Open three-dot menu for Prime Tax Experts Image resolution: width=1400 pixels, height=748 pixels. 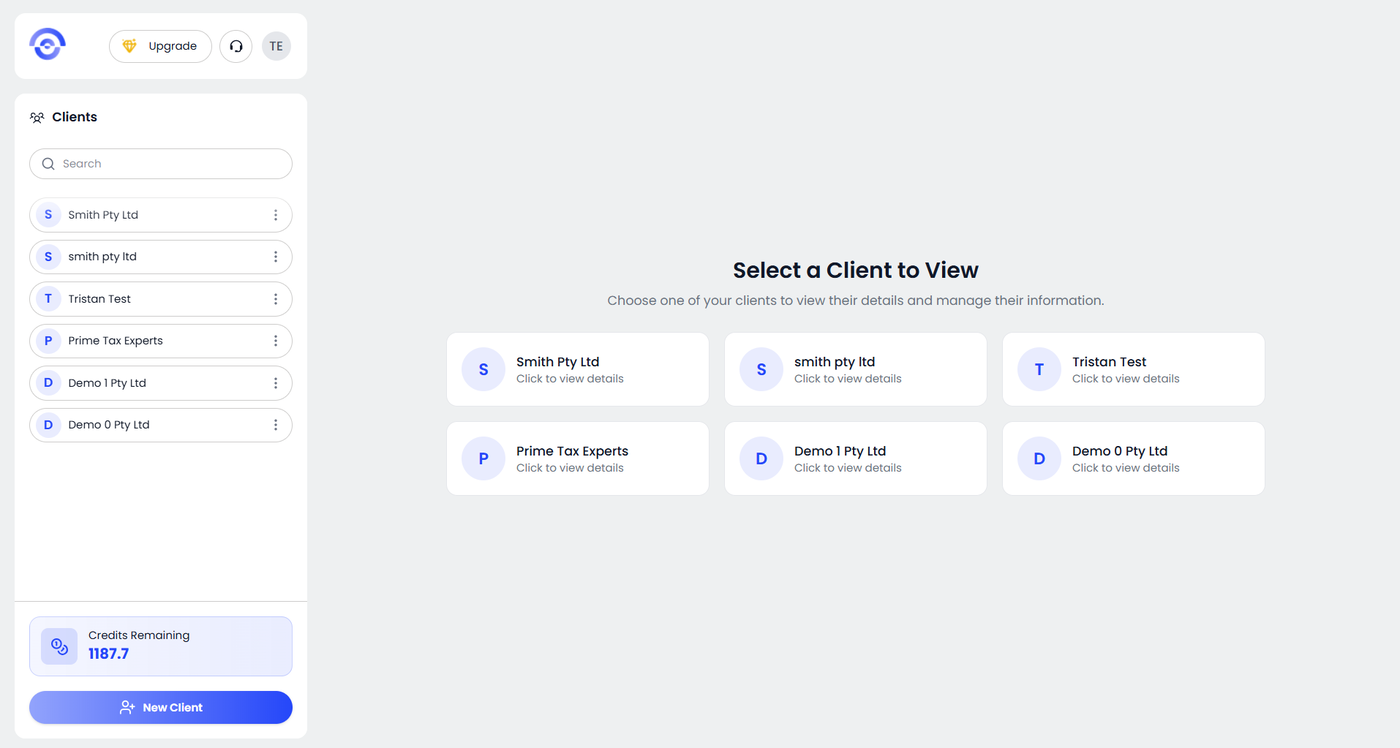(x=276, y=341)
